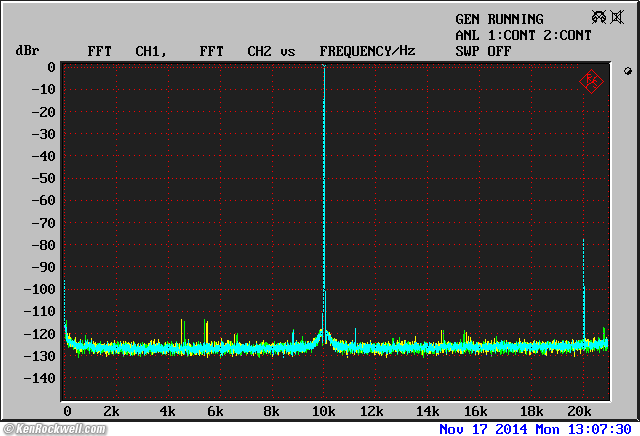Click the small round indicator right of graph
The image size is (640, 436).
pos(627,71)
